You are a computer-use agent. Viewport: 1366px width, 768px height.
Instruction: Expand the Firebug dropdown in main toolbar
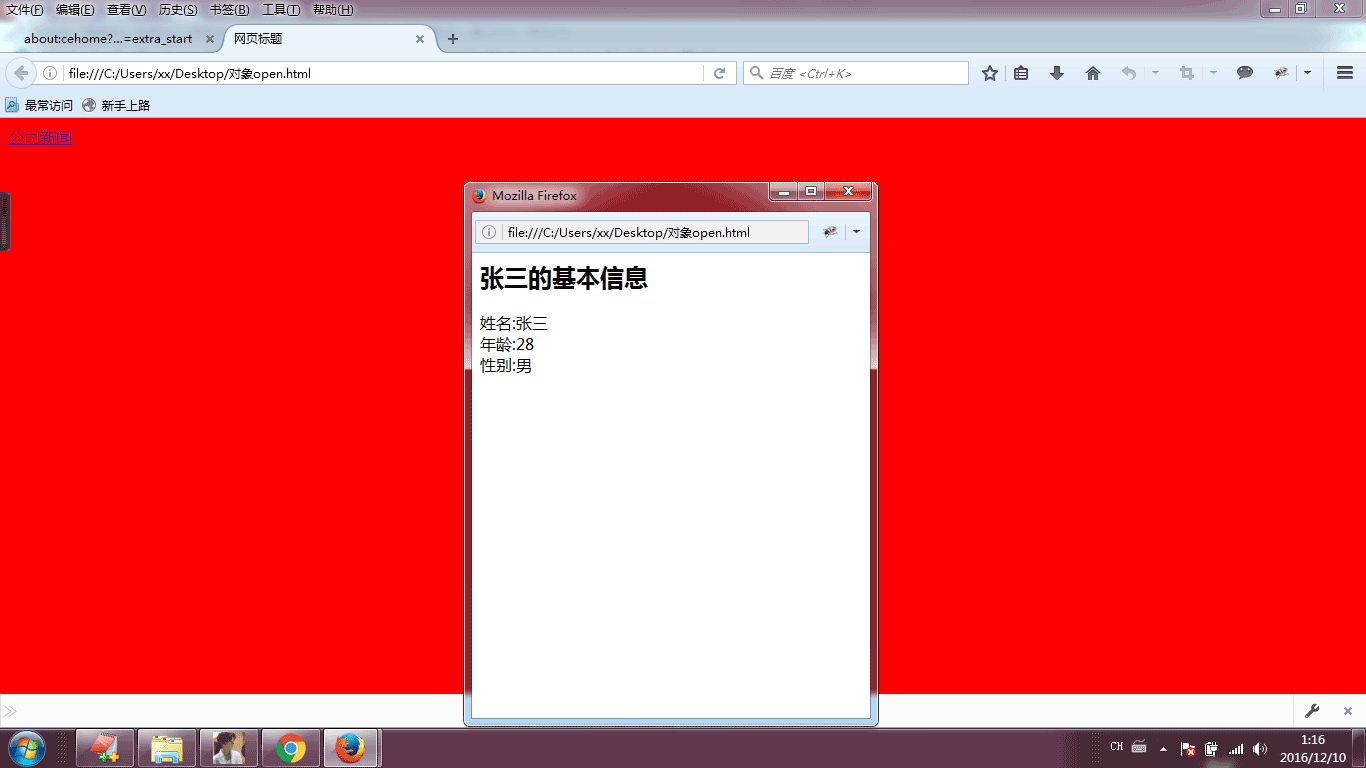pos(1307,73)
